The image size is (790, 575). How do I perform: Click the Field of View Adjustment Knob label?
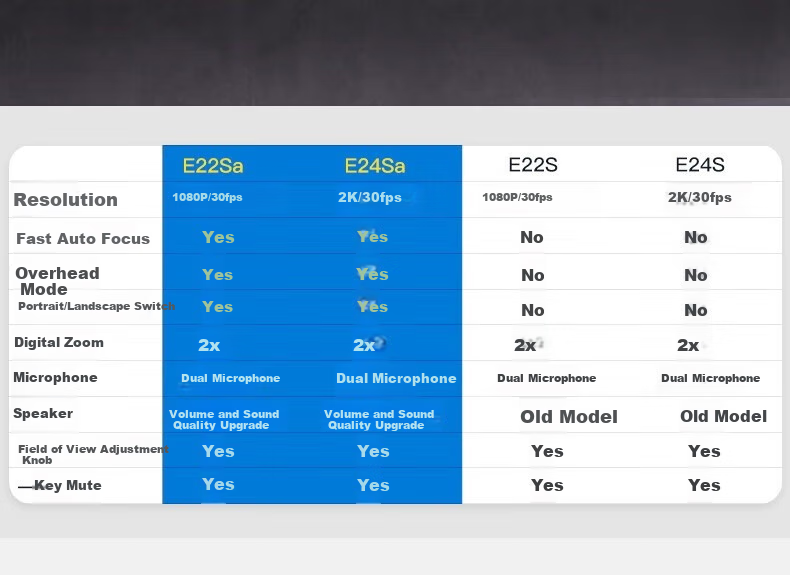(x=93, y=455)
